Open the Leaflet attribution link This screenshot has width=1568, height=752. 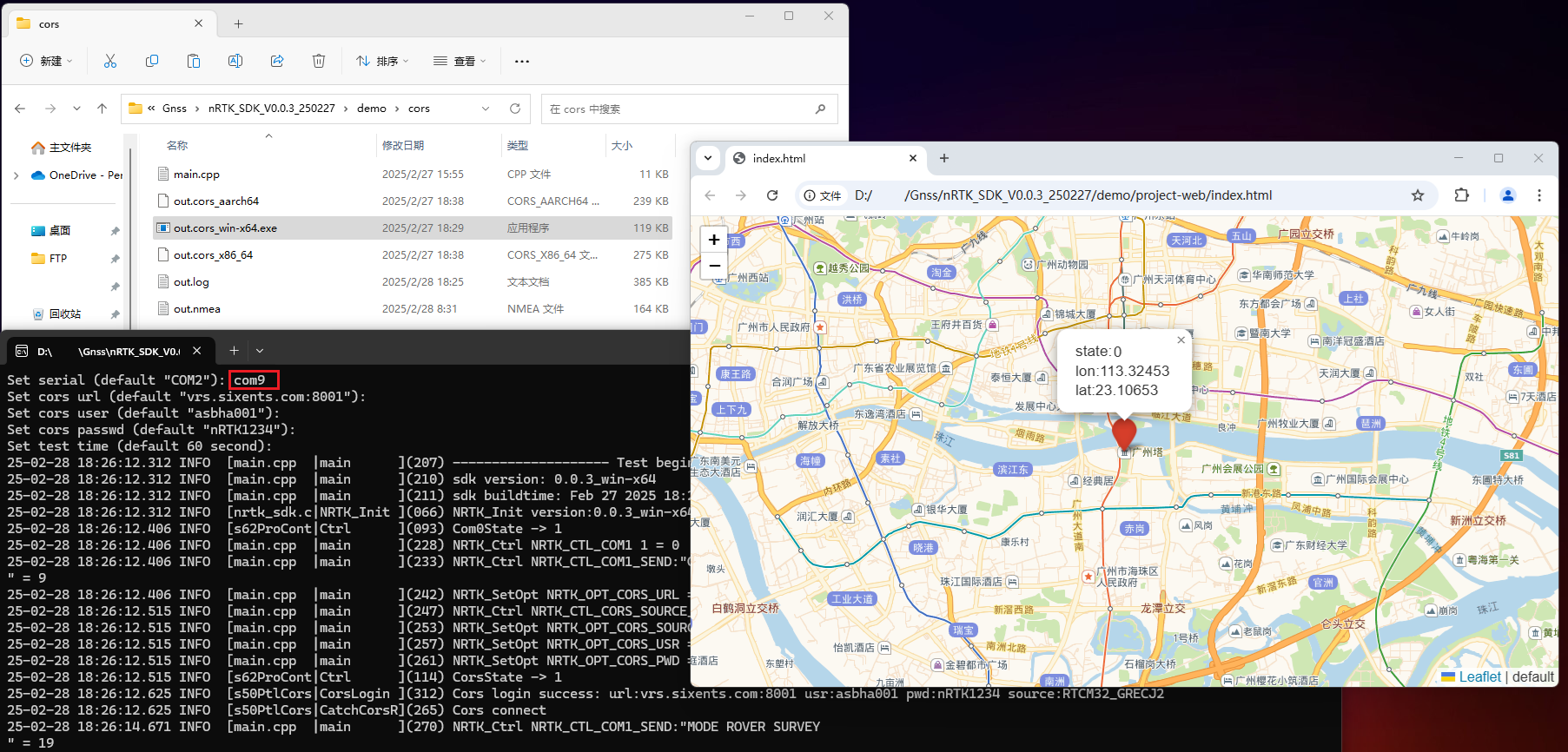tap(1479, 677)
